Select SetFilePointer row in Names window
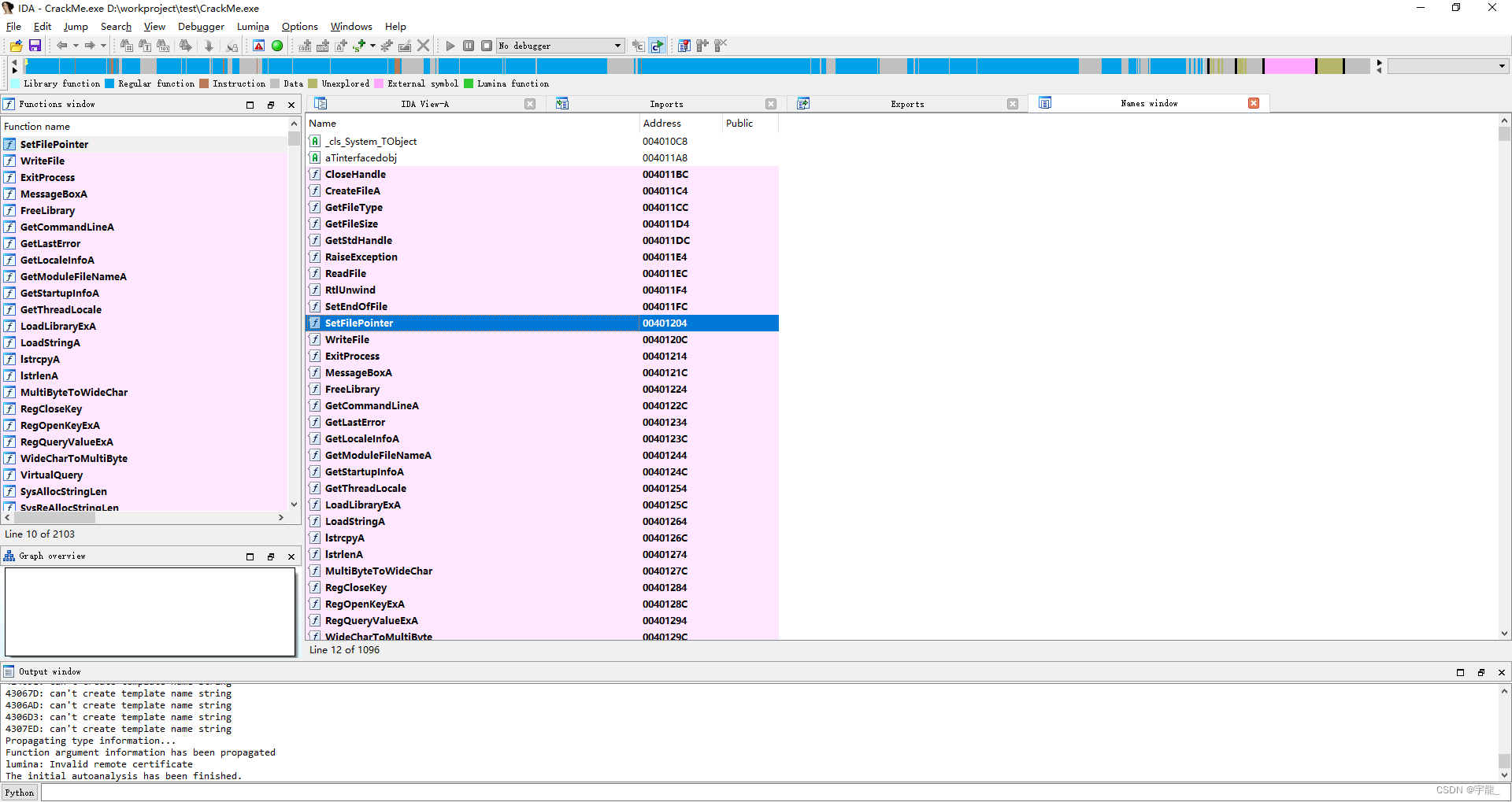 click(x=542, y=323)
